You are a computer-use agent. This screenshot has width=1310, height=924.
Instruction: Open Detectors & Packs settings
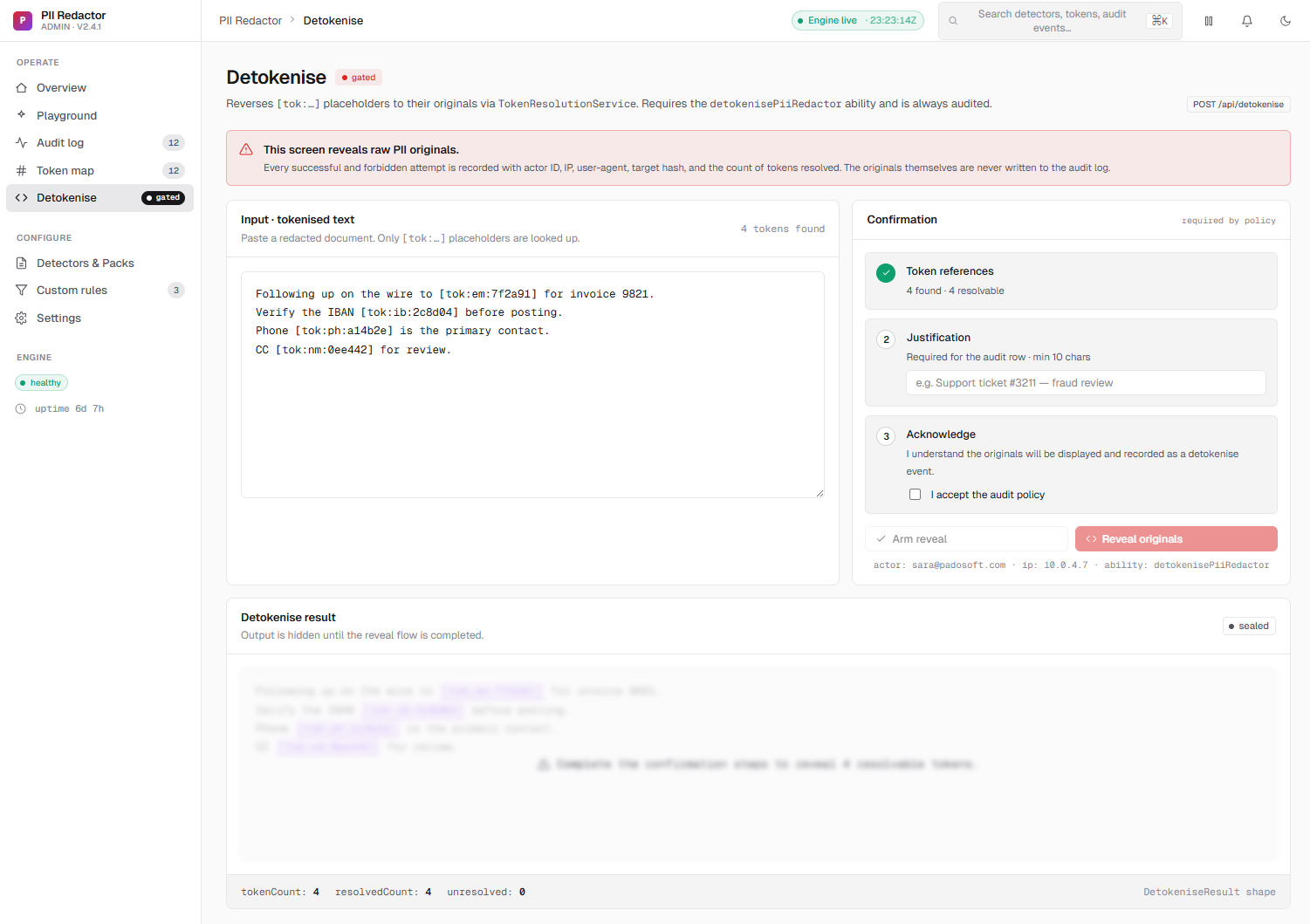click(x=99, y=263)
